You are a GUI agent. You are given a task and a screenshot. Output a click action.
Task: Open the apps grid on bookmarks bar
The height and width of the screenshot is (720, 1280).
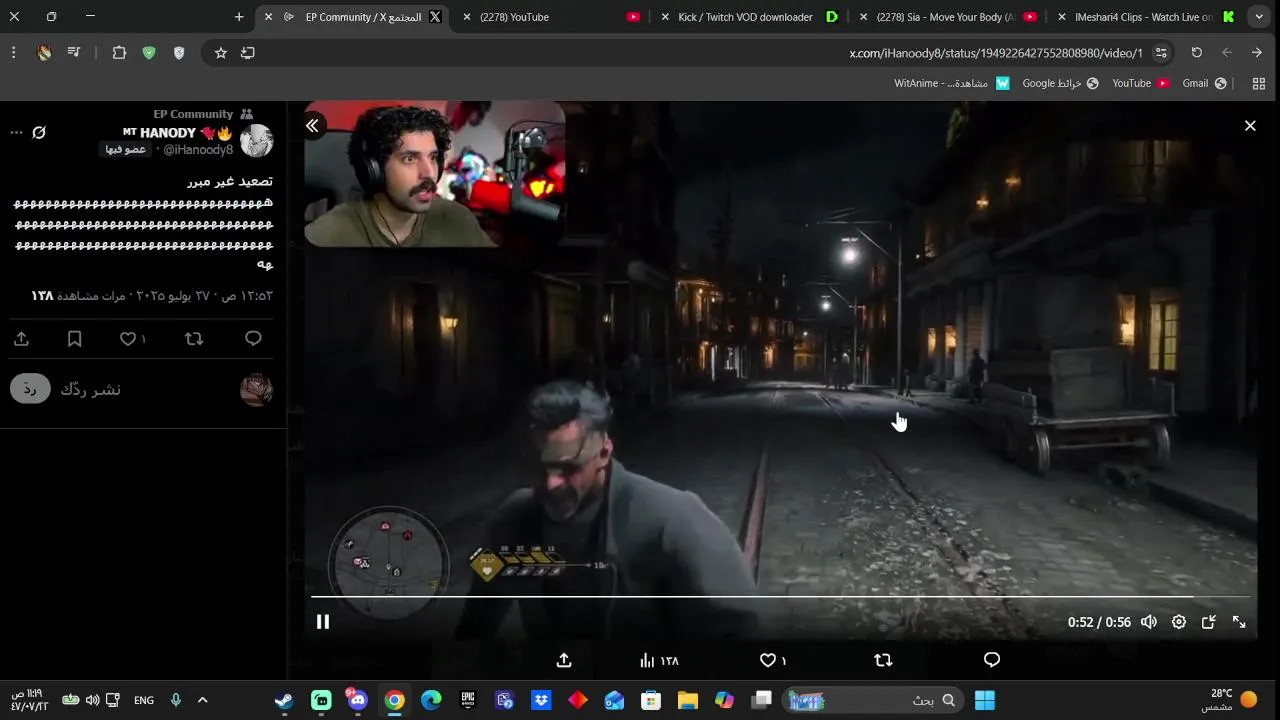coord(1259,83)
